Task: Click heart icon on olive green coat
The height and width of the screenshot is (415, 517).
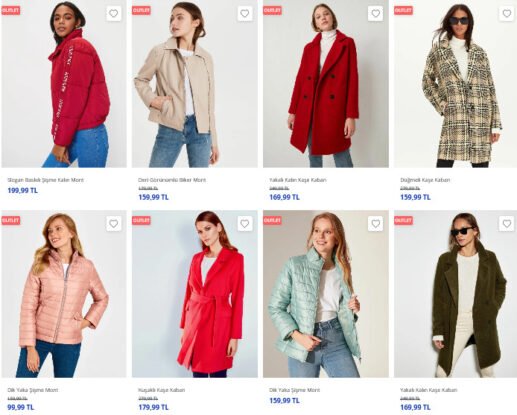Action: (x=507, y=224)
